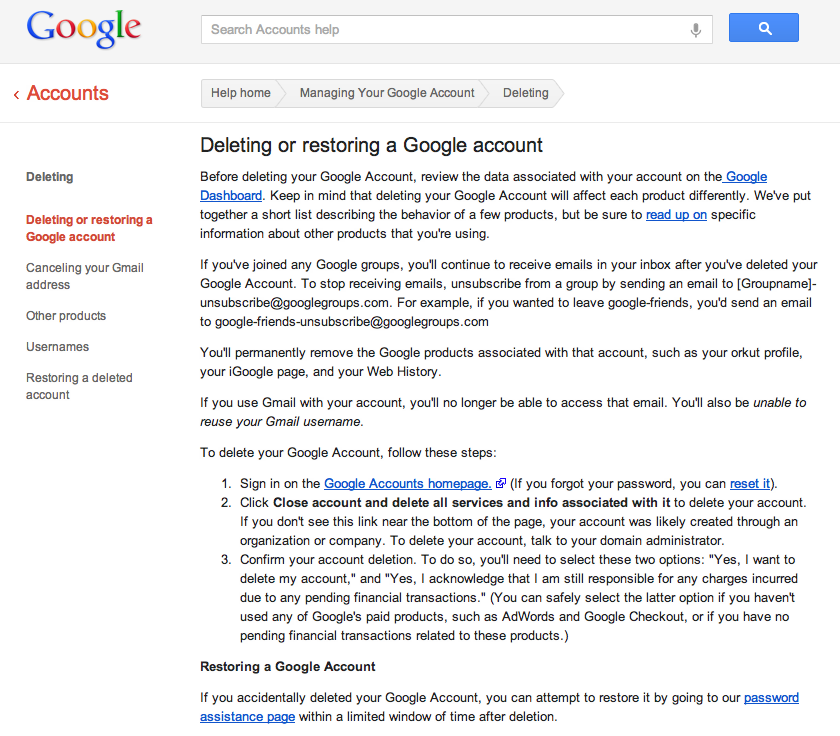Open Managing Your Google Account breadcrumb
This screenshot has width=840, height=736.
tap(387, 93)
